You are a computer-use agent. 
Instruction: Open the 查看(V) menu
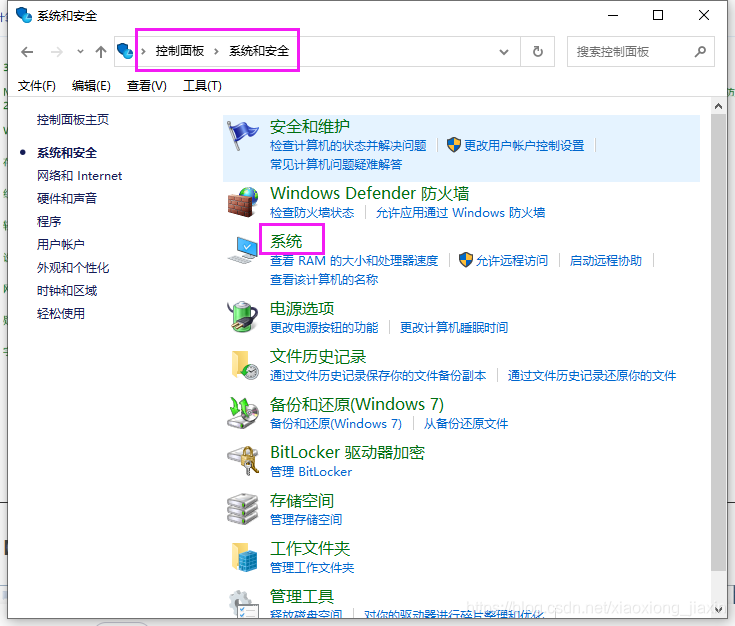pos(146,86)
